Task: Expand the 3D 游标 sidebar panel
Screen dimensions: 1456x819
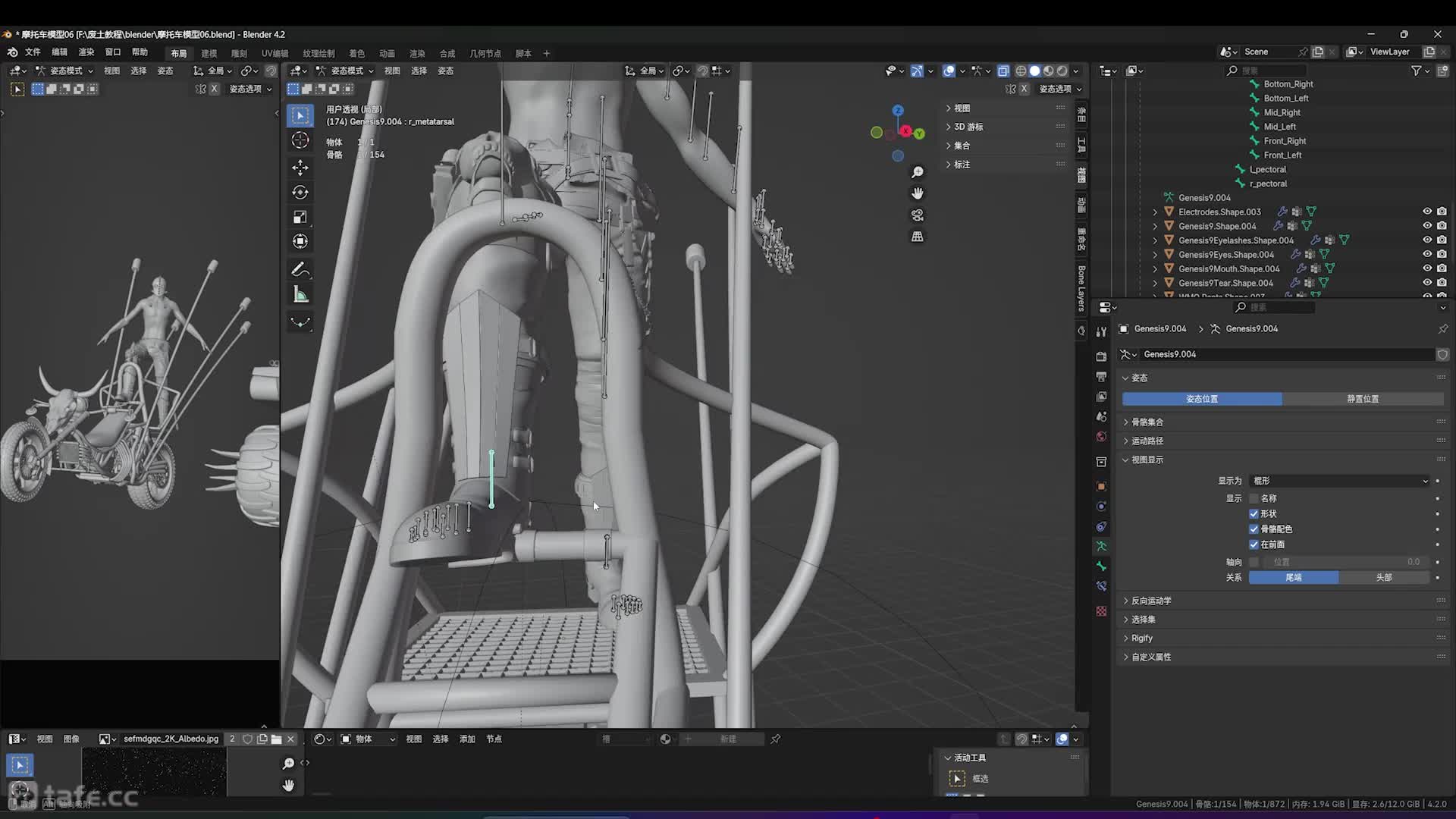Action: pos(968,127)
